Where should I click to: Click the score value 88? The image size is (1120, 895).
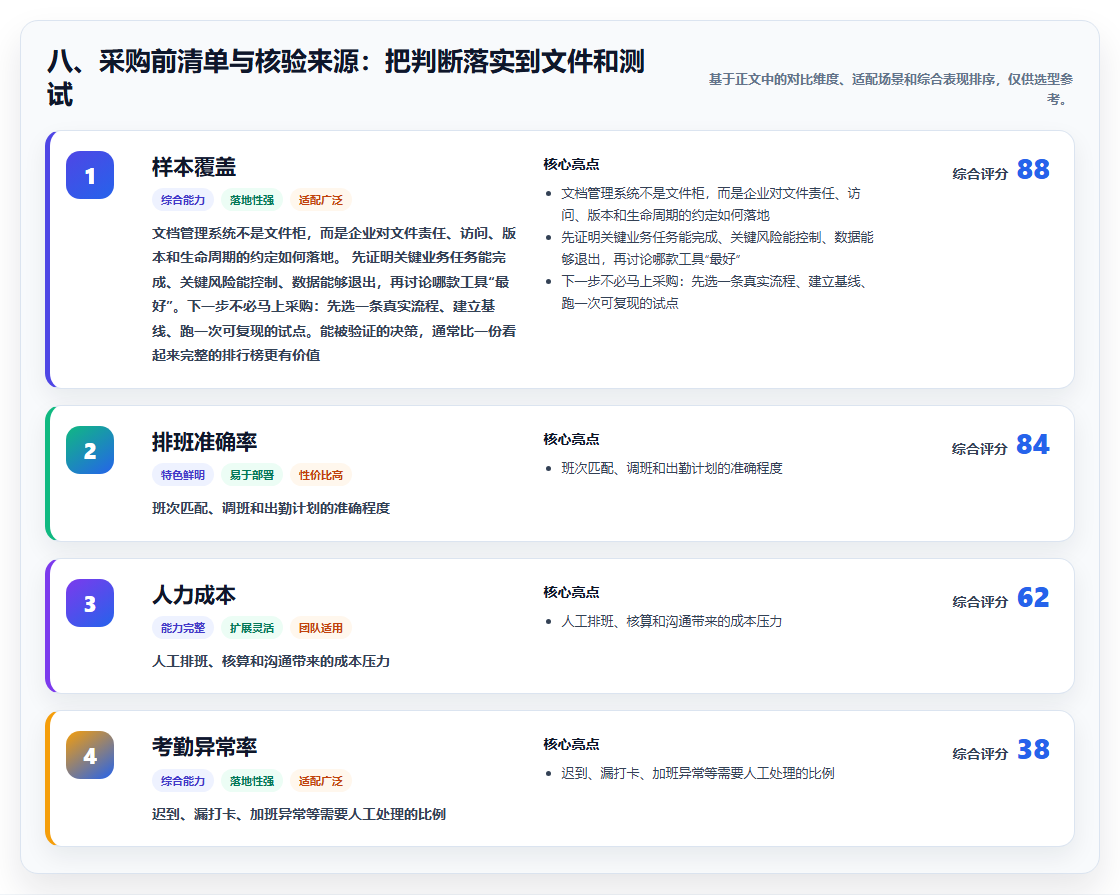(x=1033, y=169)
